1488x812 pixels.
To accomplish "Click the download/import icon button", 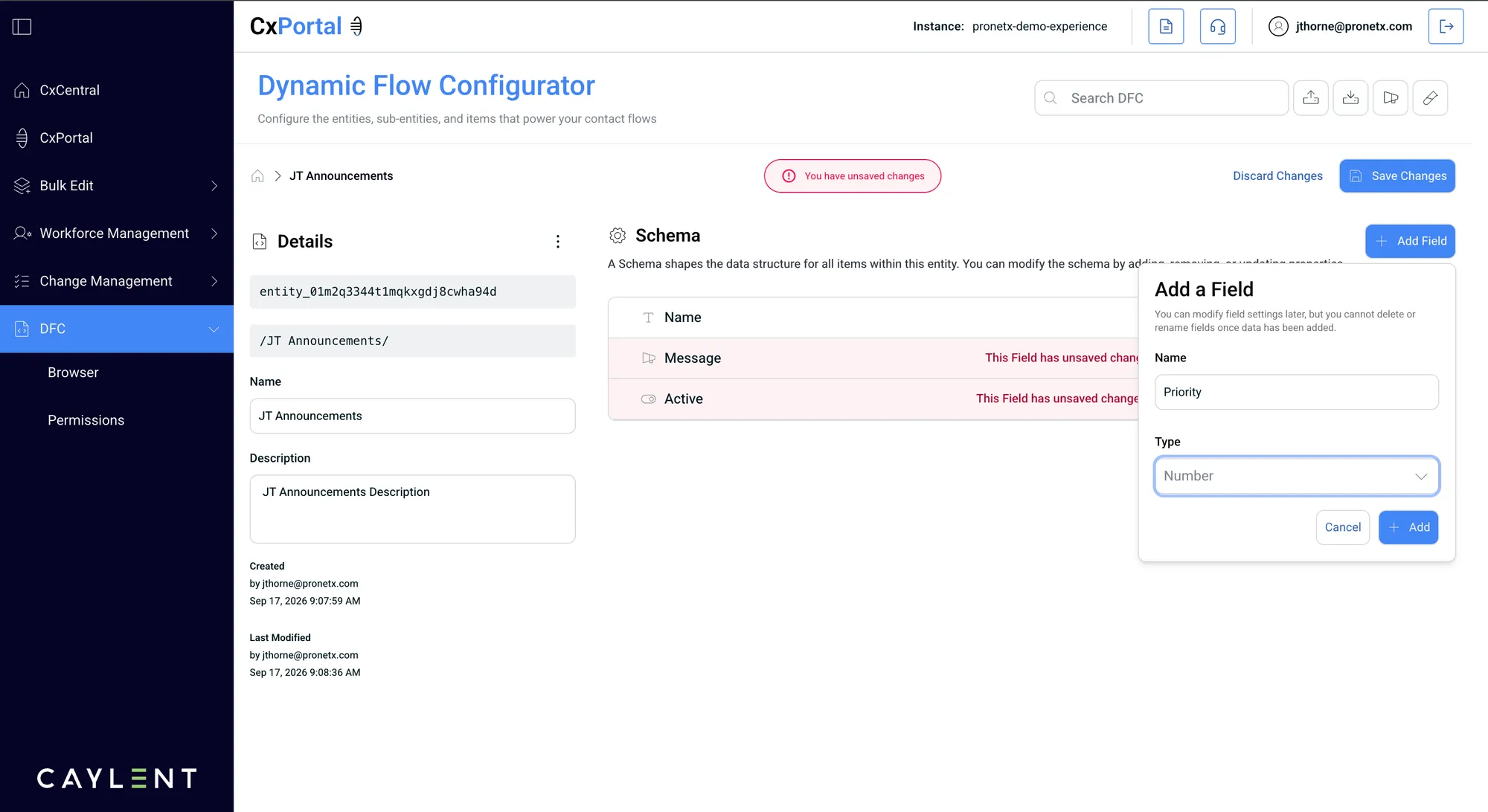I will [1350, 98].
